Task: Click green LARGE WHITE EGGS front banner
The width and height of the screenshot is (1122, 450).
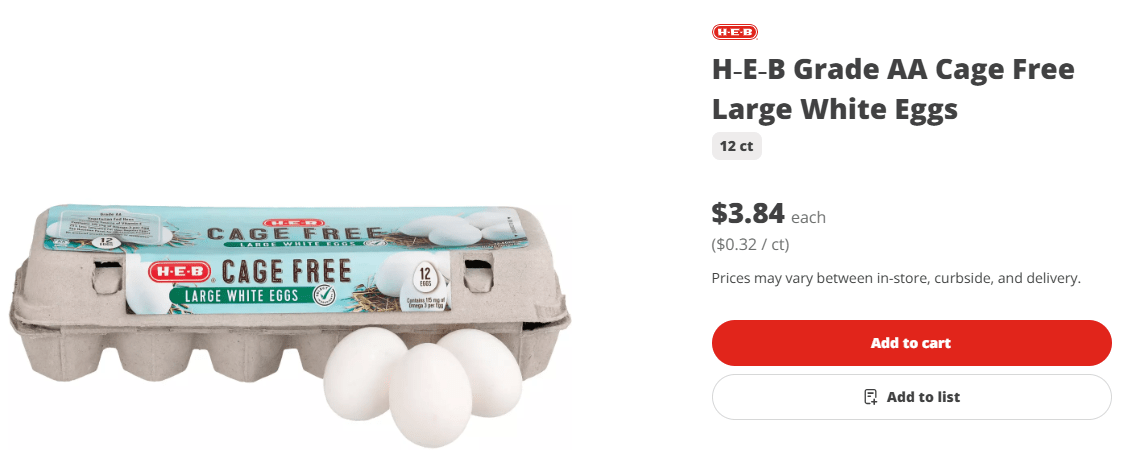Action: 238,294
